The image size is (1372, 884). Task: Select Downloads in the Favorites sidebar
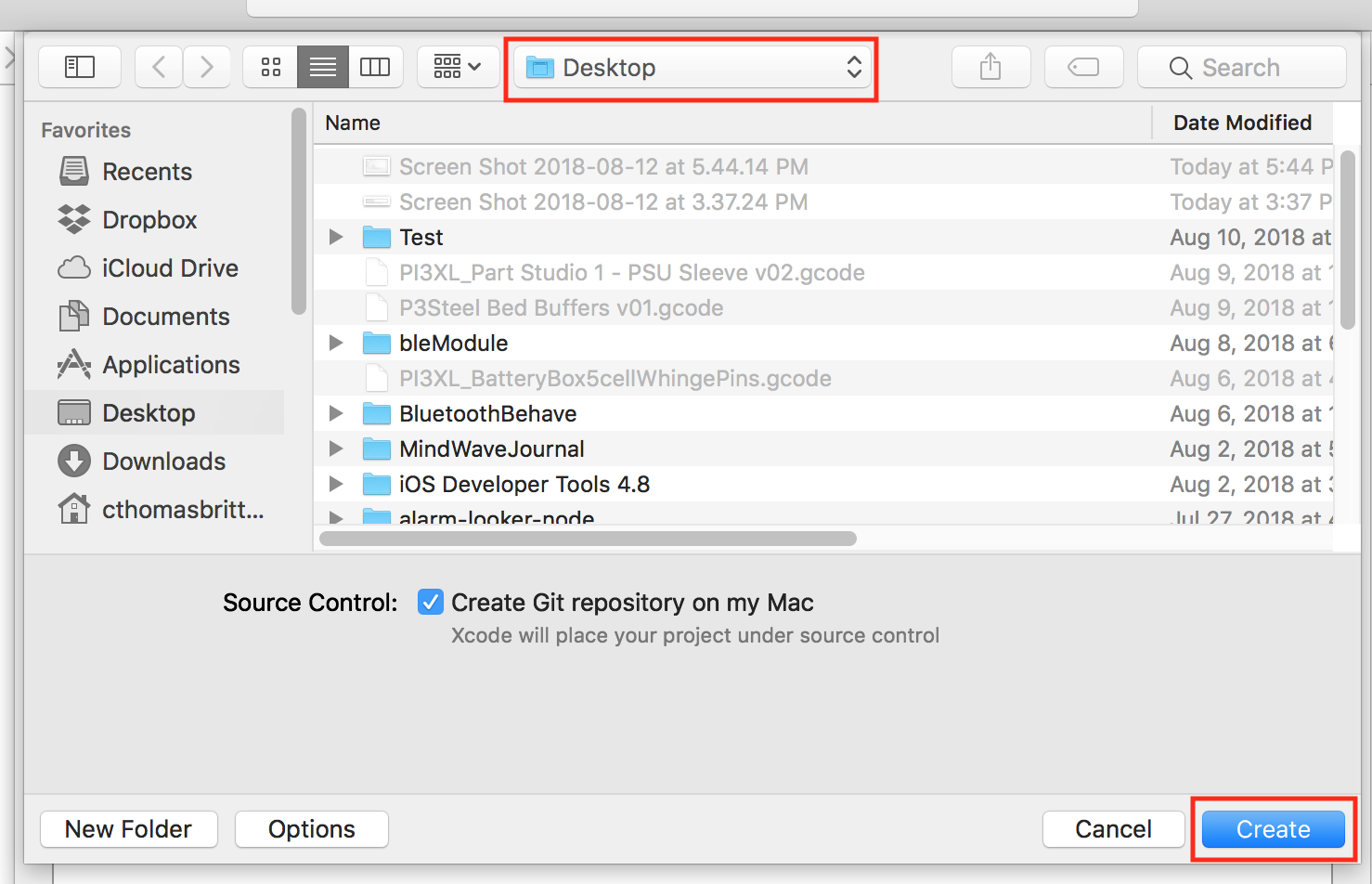pos(163,461)
